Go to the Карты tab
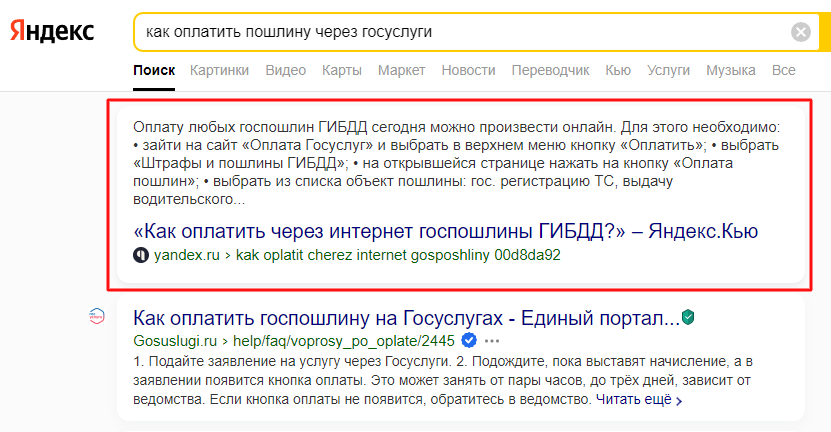 pos(342,70)
